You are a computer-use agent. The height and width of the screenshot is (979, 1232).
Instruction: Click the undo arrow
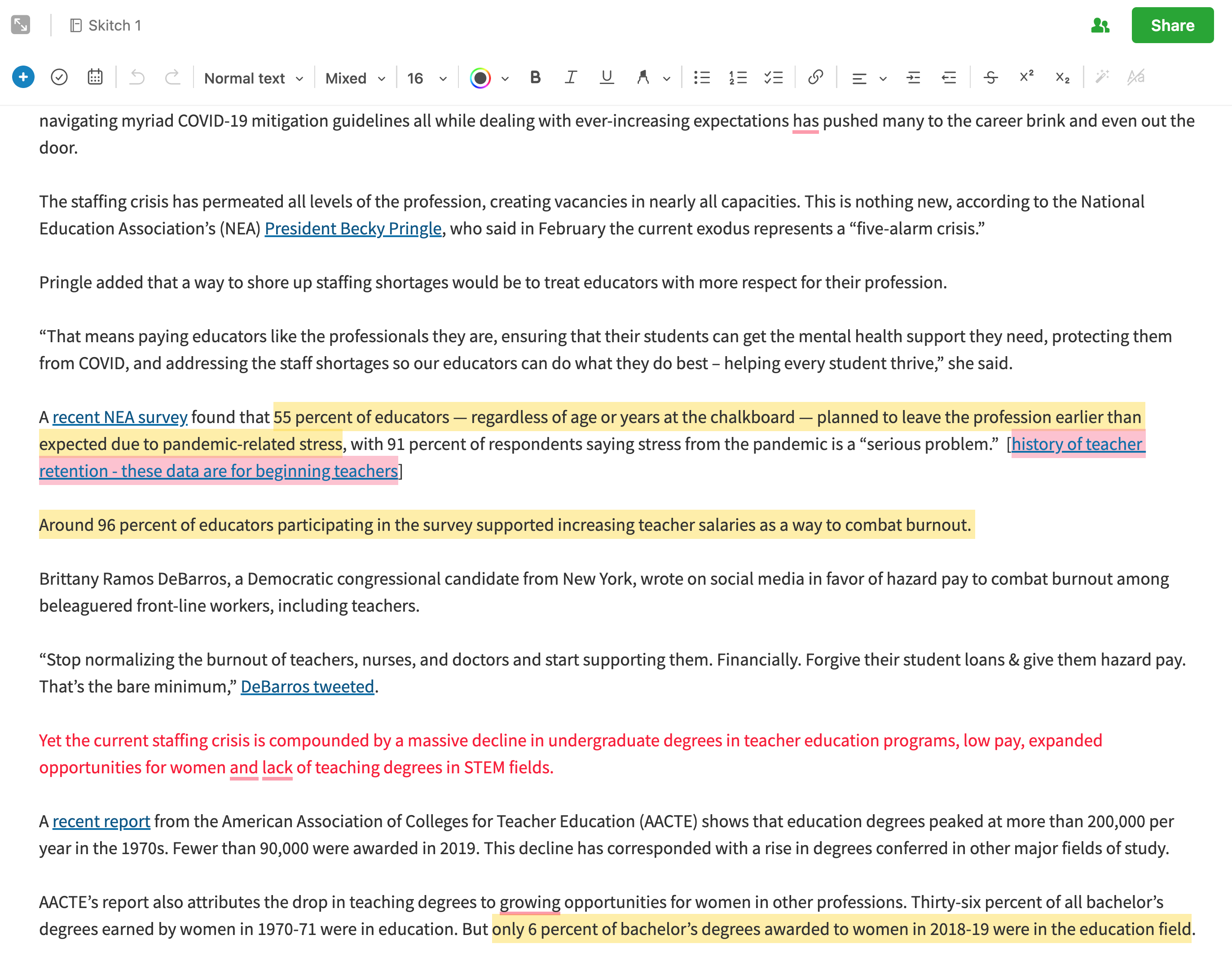pyautogui.click(x=137, y=77)
